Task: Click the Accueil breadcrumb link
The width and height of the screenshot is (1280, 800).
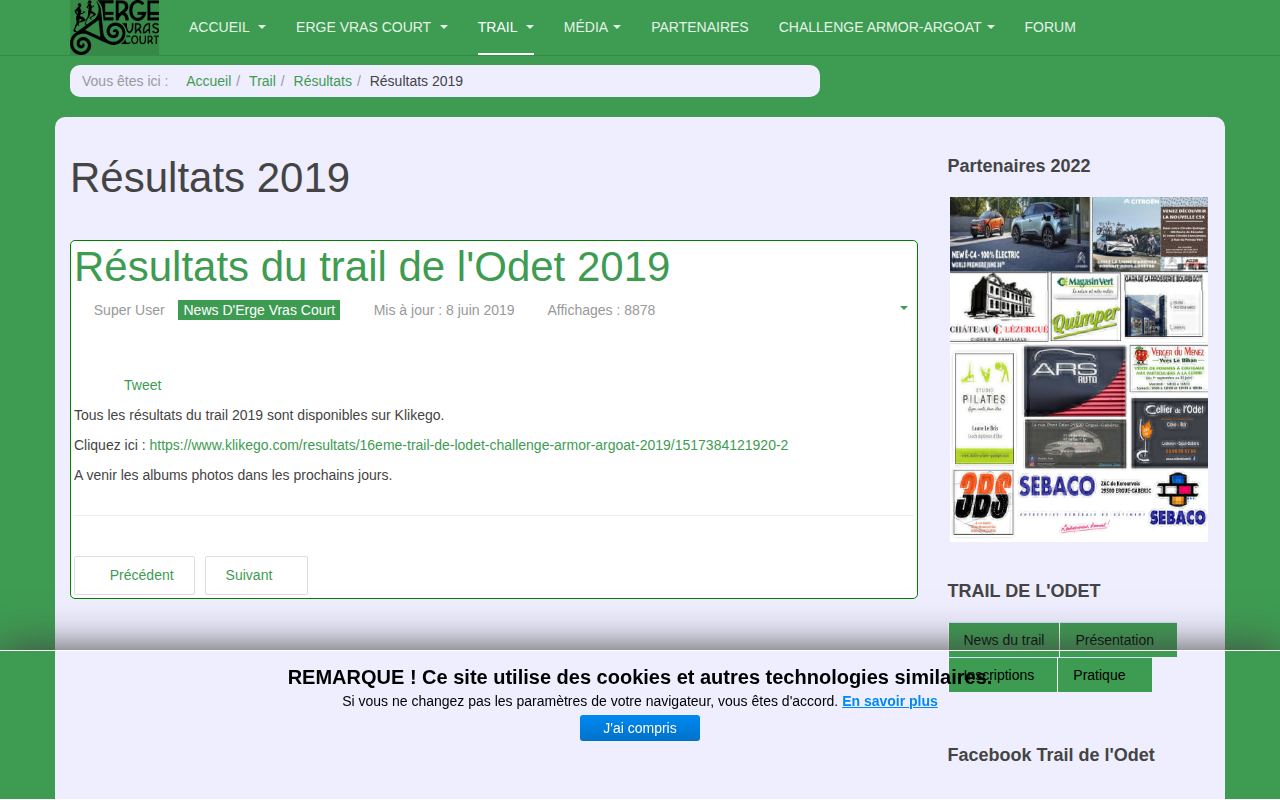Action: point(209,81)
